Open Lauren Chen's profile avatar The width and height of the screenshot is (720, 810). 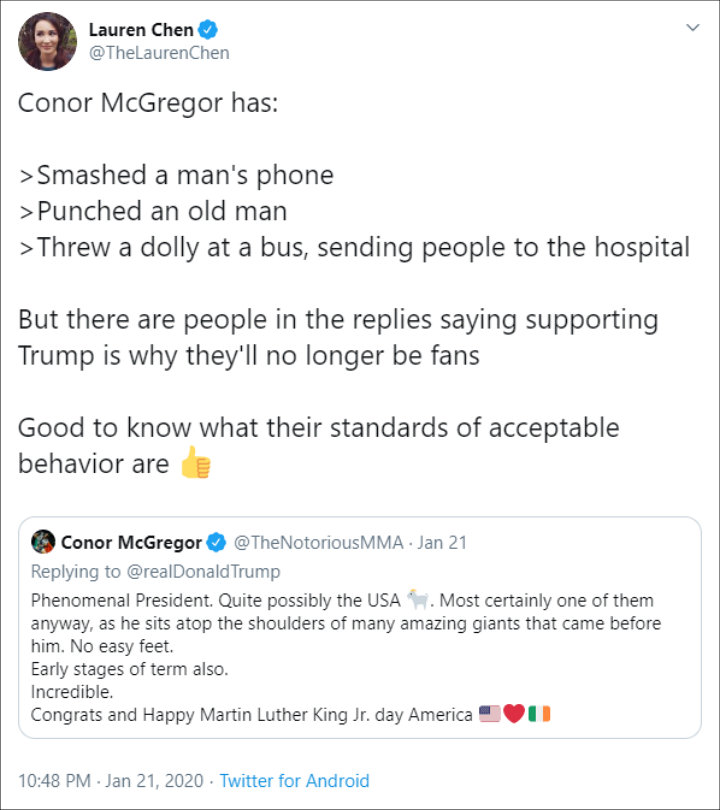[x=48, y=41]
